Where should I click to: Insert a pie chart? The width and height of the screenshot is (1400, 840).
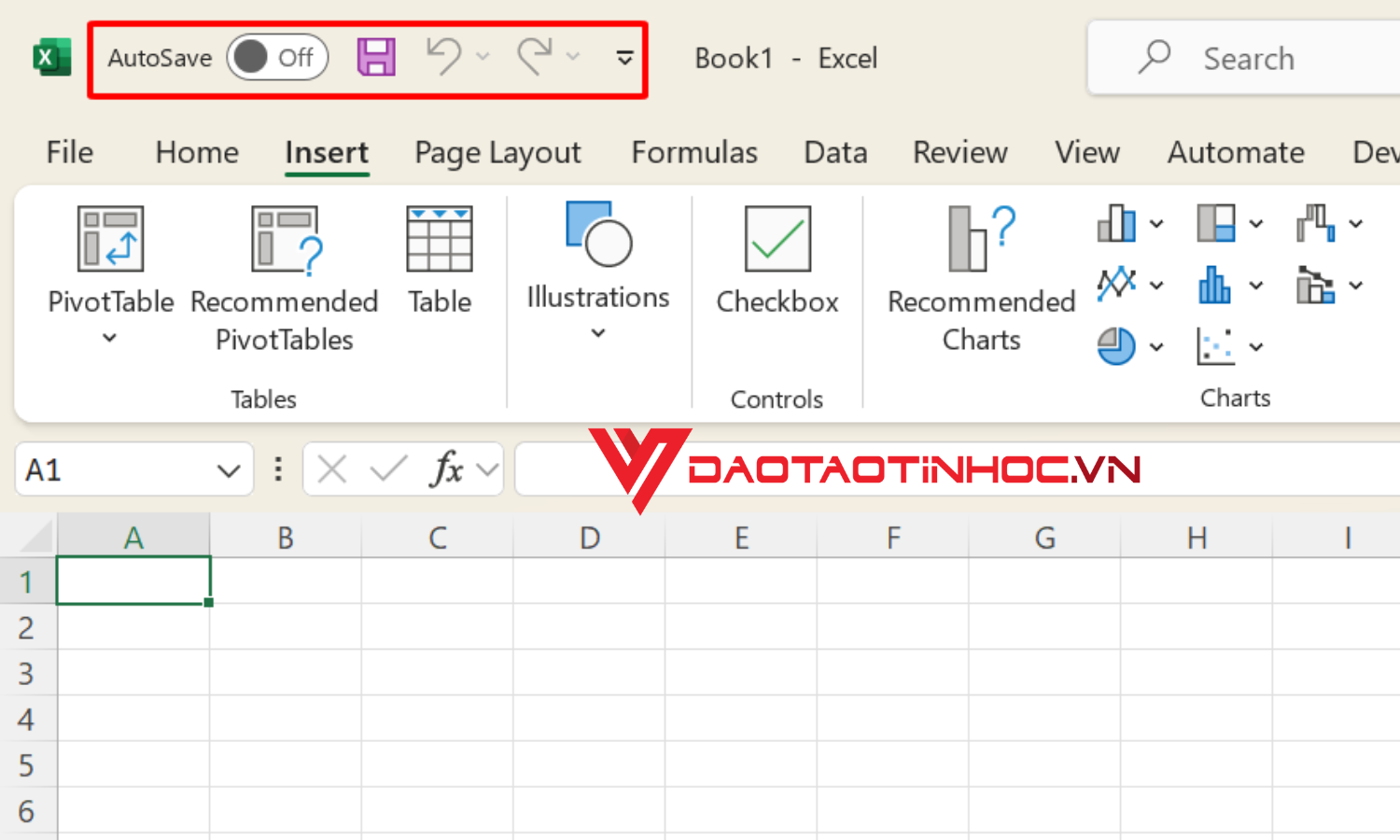coord(1117,345)
